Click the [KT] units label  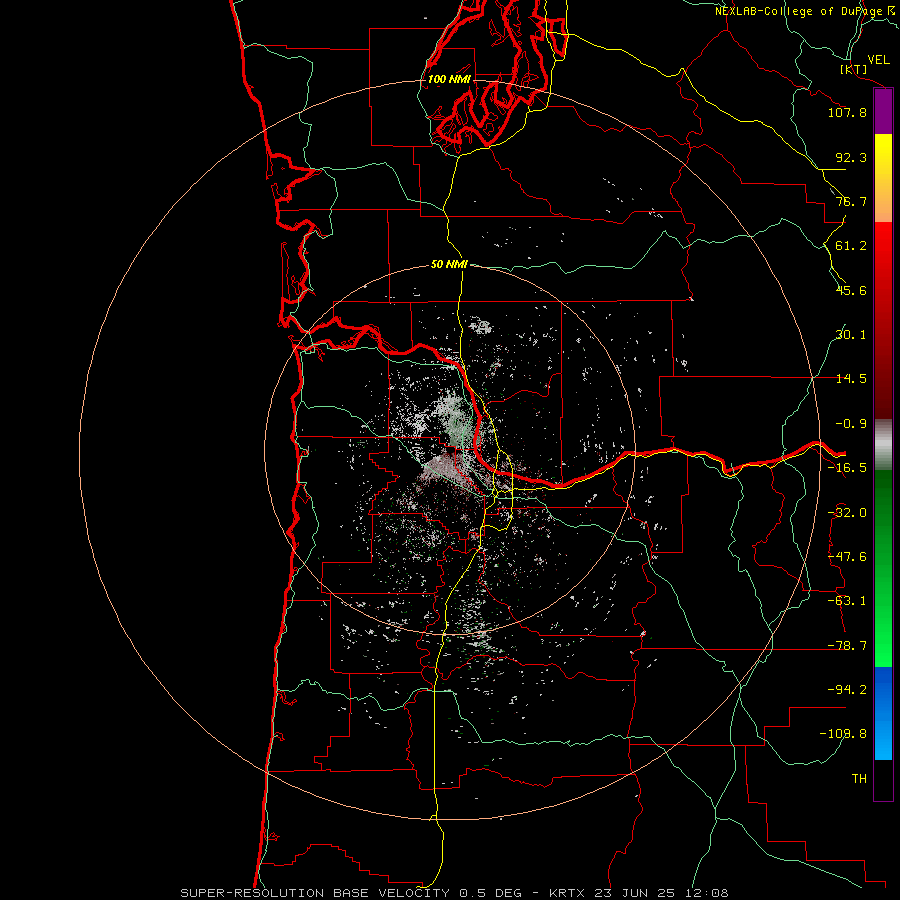pos(854,69)
